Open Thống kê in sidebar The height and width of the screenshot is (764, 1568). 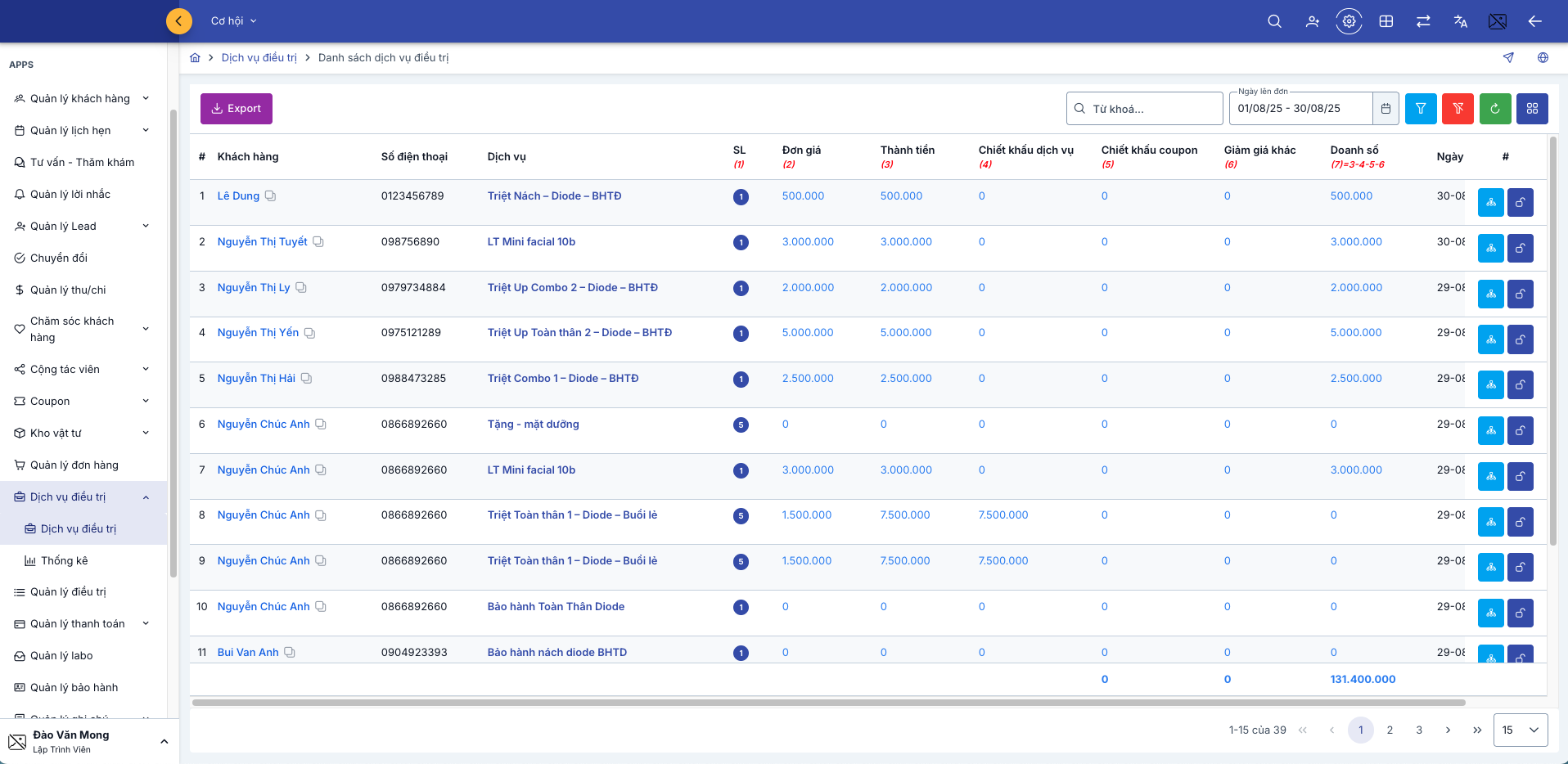coord(64,561)
